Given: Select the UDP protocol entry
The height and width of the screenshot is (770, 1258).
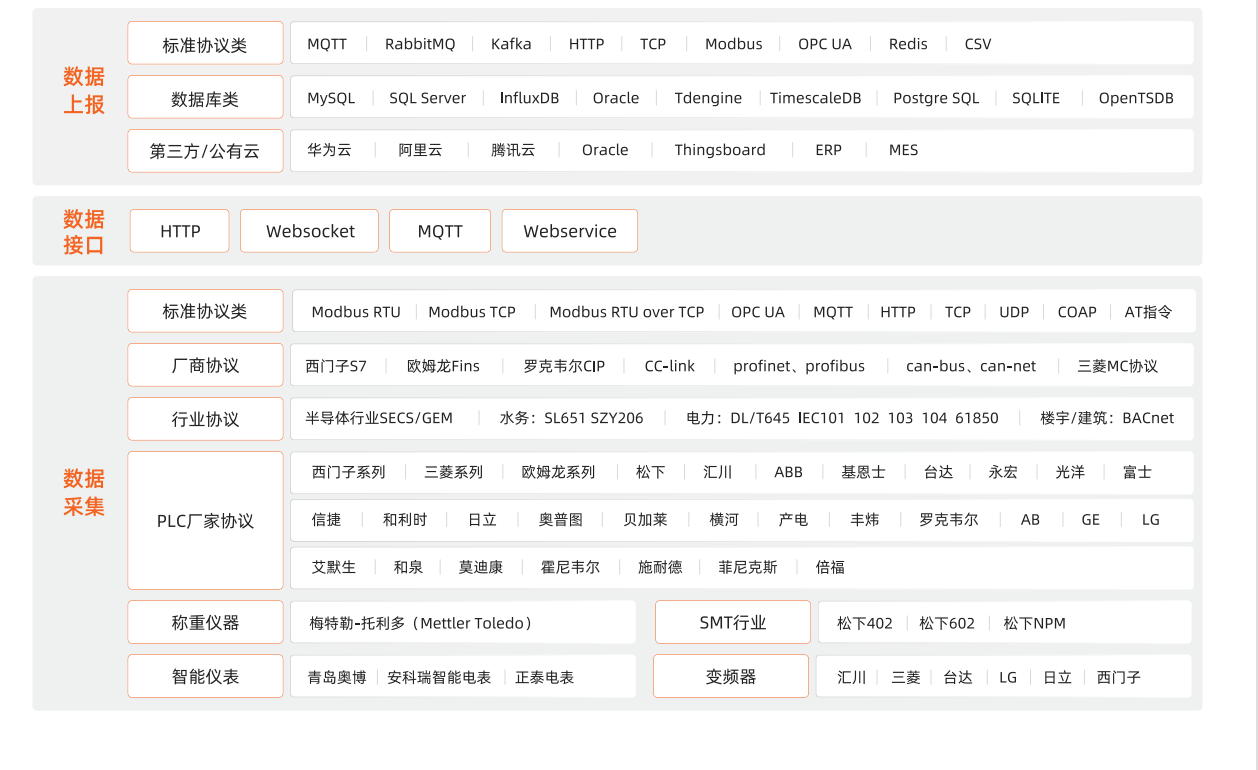Looking at the screenshot, I should (1014, 312).
